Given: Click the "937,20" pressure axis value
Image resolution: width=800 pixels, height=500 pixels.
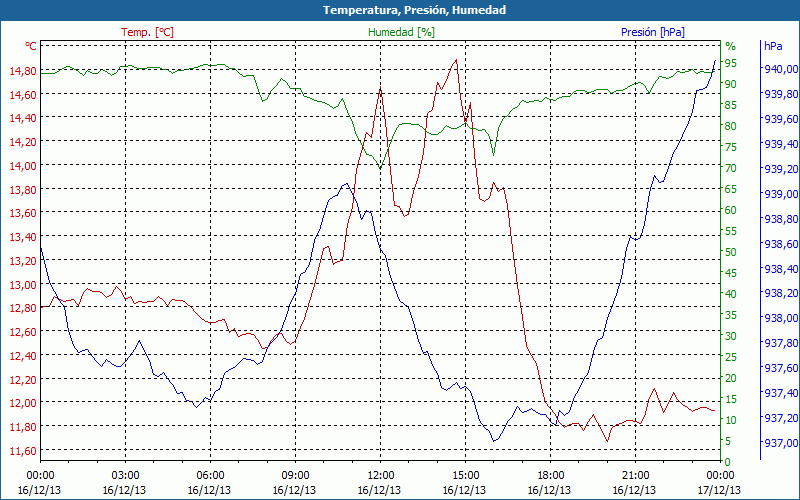Looking at the screenshot, I should [x=780, y=418].
